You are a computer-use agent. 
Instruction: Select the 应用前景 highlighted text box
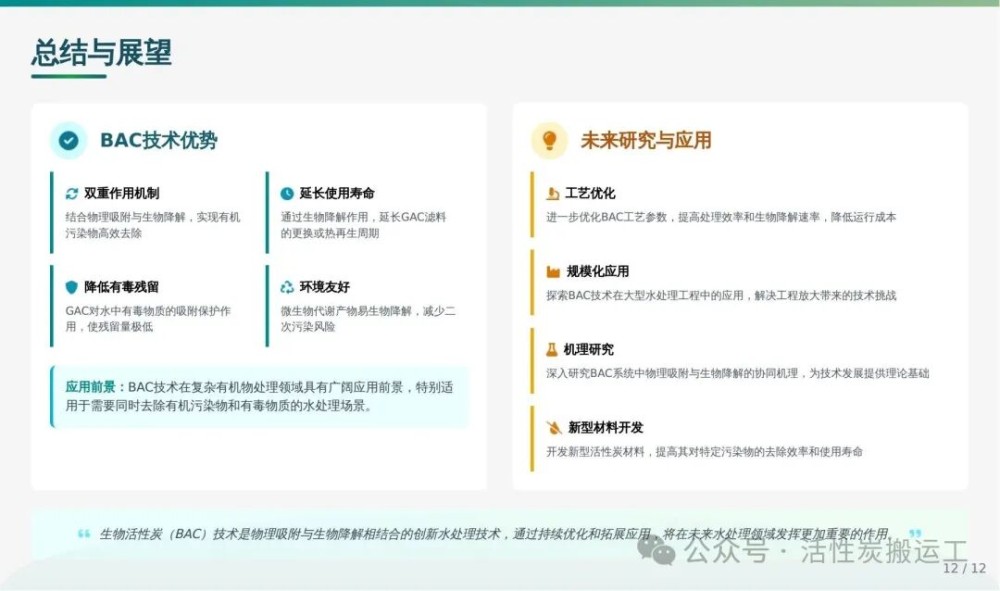coord(259,397)
